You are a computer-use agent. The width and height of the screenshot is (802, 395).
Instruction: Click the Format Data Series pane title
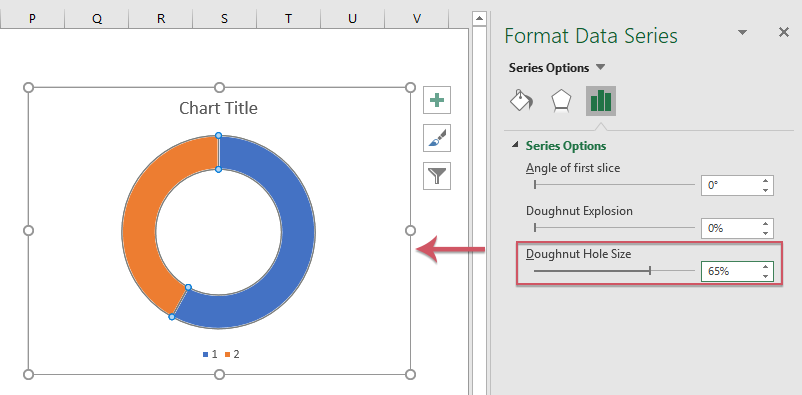coord(591,36)
